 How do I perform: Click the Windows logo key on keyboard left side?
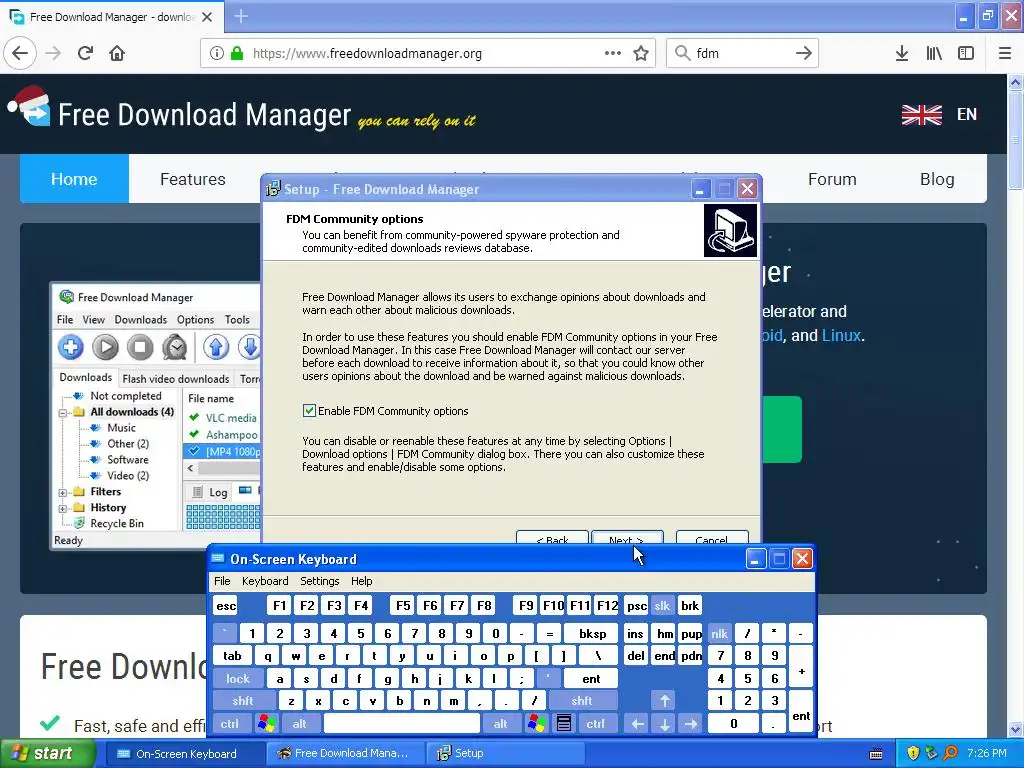(266, 724)
